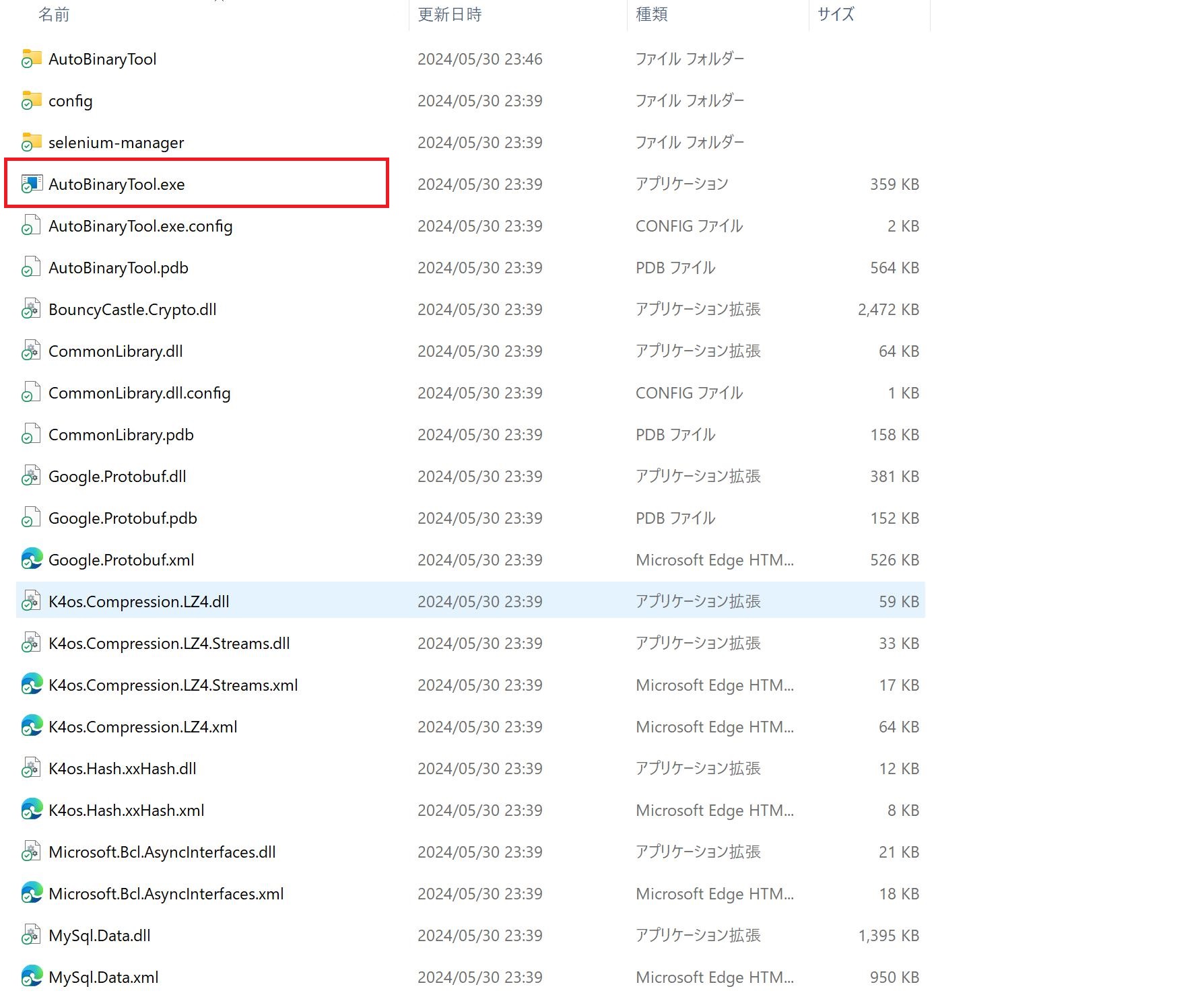Click the 950 KB size value
1204x997 pixels.
[894, 977]
